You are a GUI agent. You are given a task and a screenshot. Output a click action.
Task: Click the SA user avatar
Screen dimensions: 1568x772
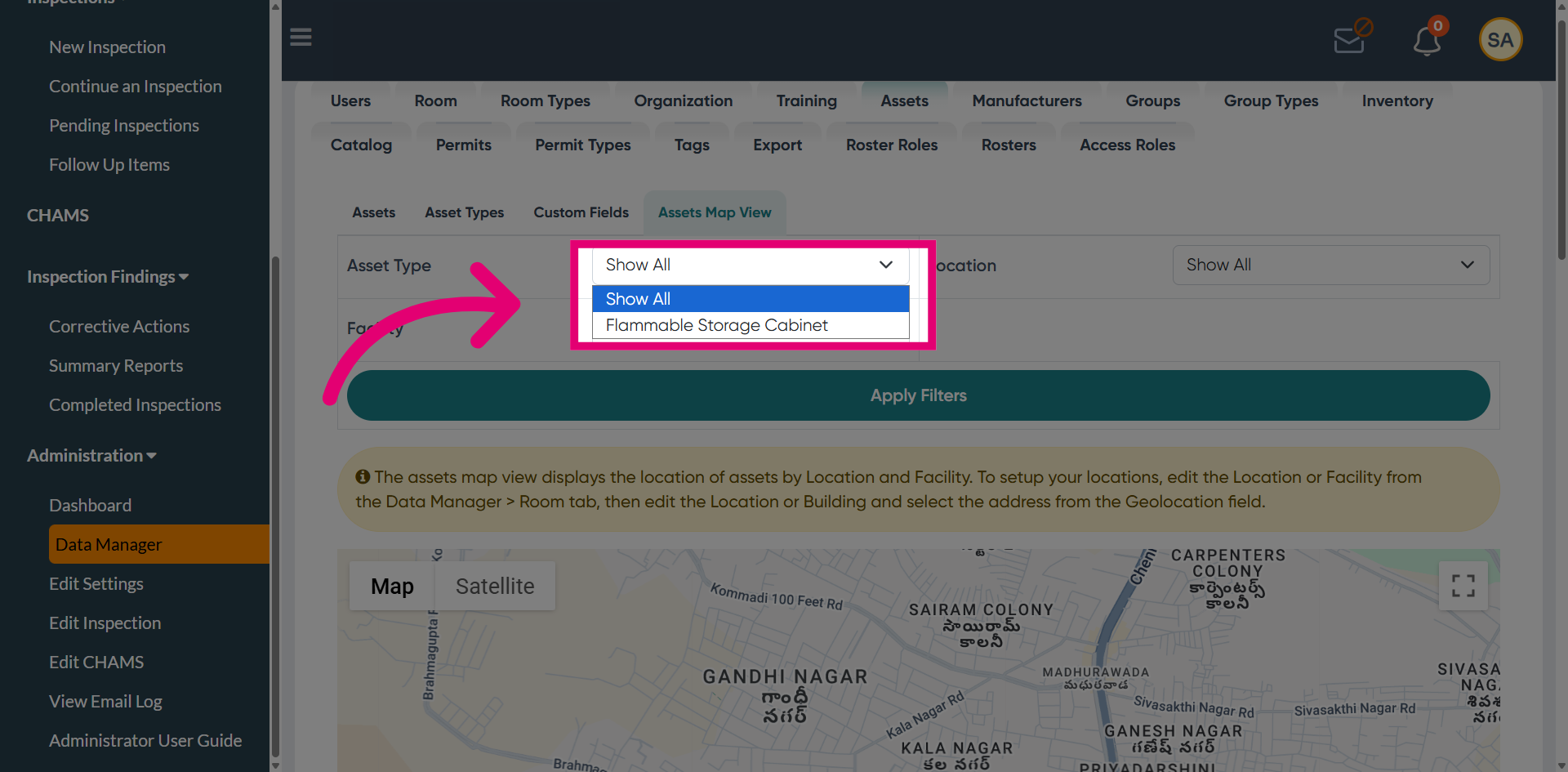1500,39
